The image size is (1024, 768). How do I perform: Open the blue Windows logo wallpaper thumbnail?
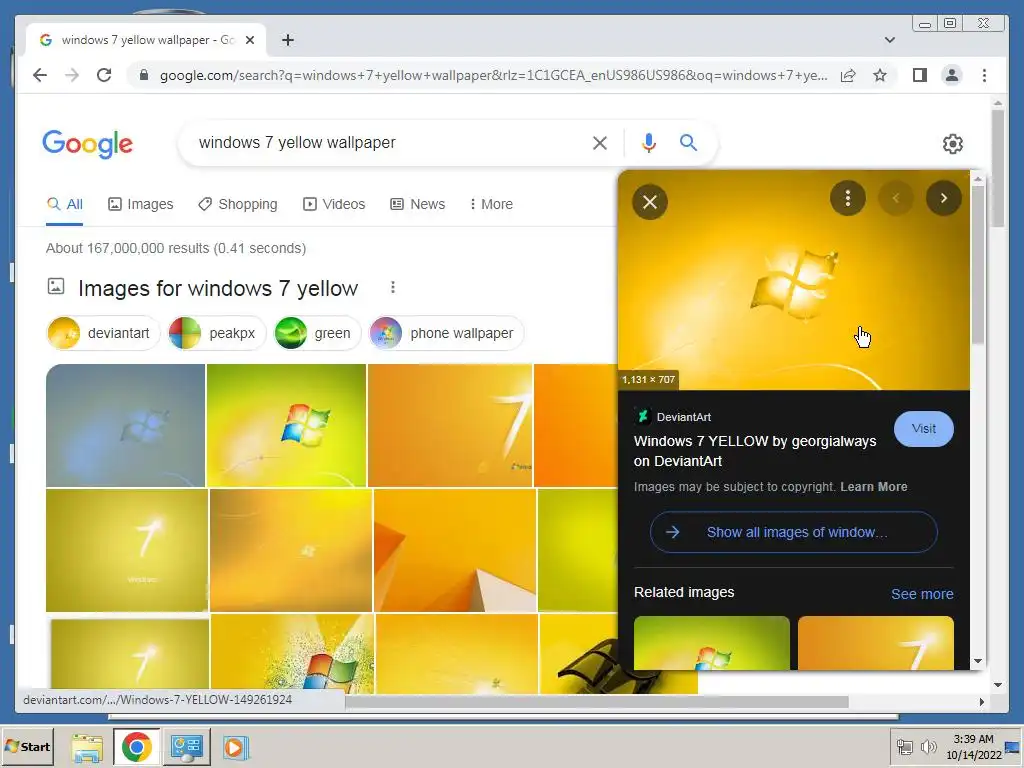(x=125, y=425)
